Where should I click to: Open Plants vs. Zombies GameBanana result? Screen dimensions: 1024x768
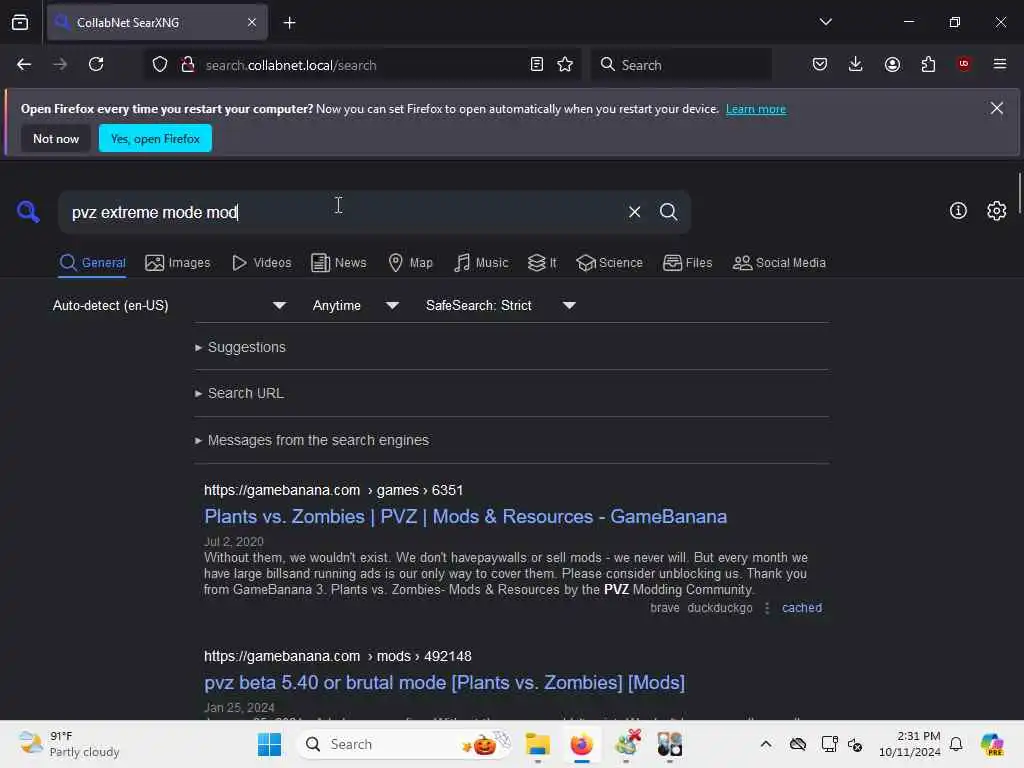click(x=466, y=517)
